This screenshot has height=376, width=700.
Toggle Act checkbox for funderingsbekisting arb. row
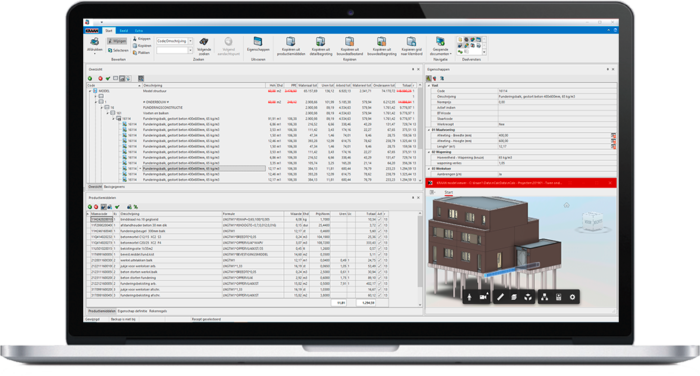point(380,283)
